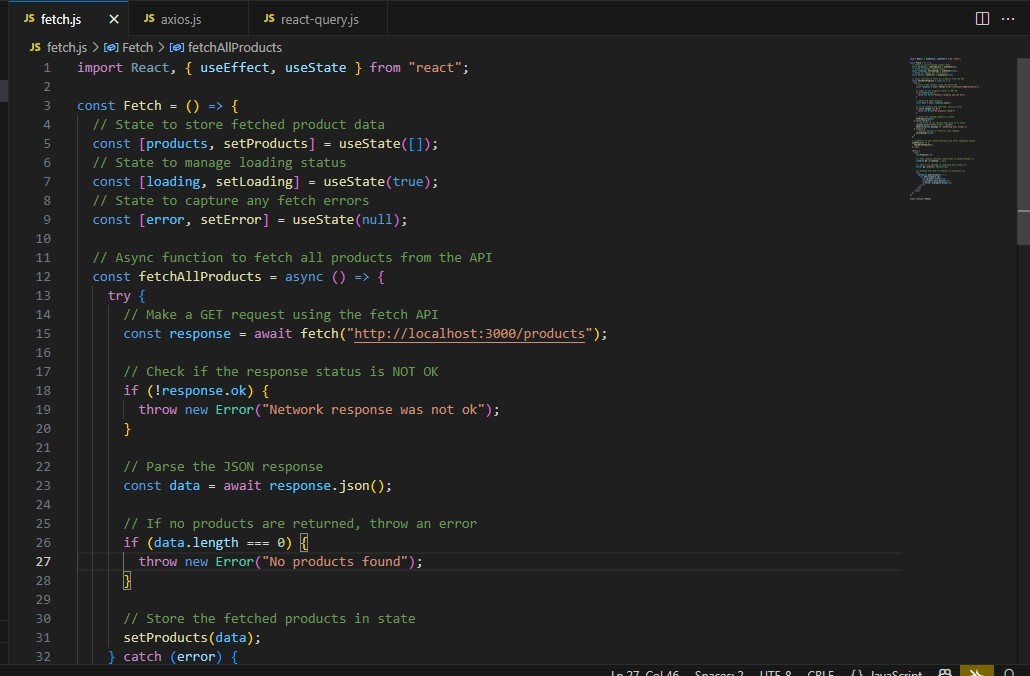Click the vertical scrollbar thumb
Image resolution: width=1030 pixels, height=676 pixels.
1023,151
